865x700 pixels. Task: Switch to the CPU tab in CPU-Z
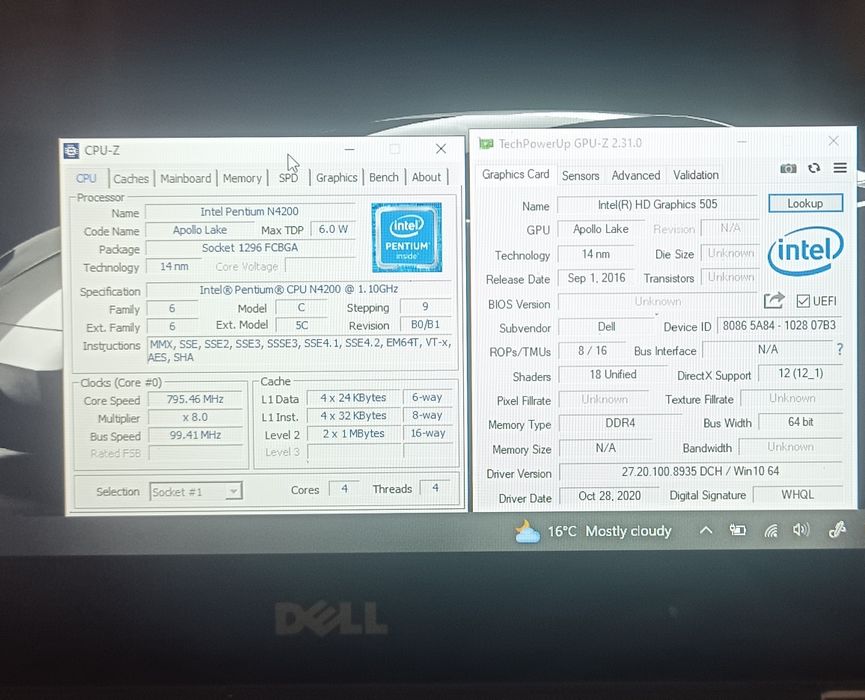pos(86,179)
